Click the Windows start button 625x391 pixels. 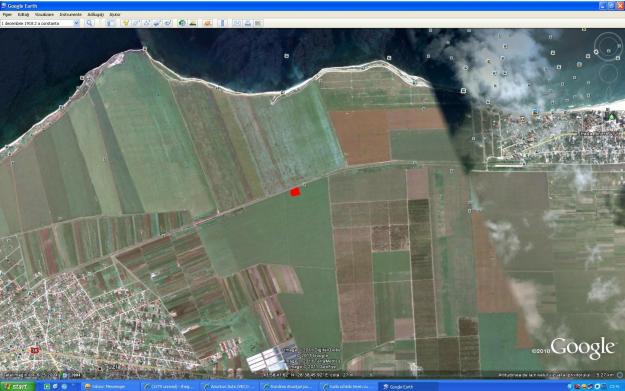tap(18, 386)
